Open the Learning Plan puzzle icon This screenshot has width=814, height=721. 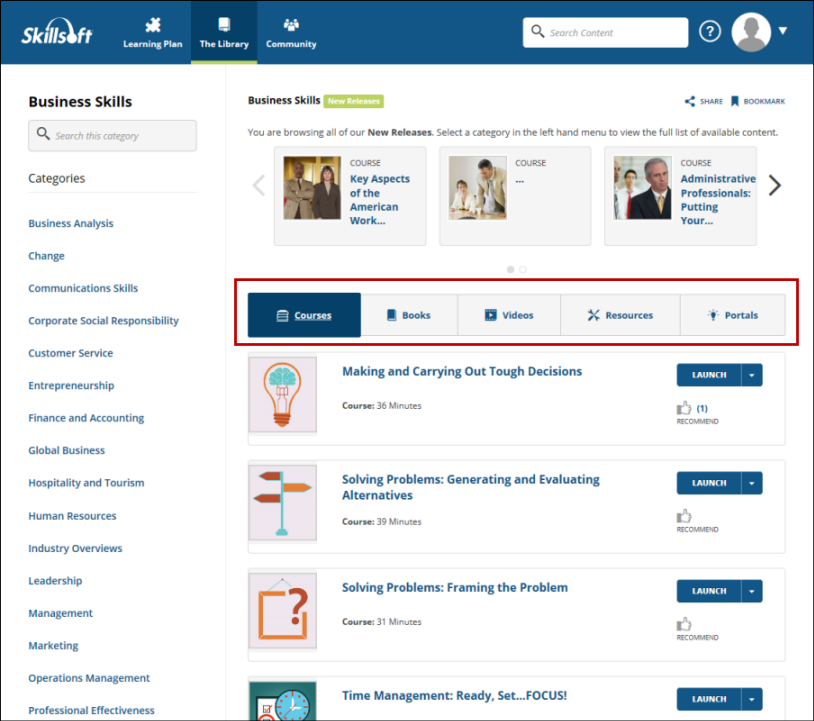(152, 26)
